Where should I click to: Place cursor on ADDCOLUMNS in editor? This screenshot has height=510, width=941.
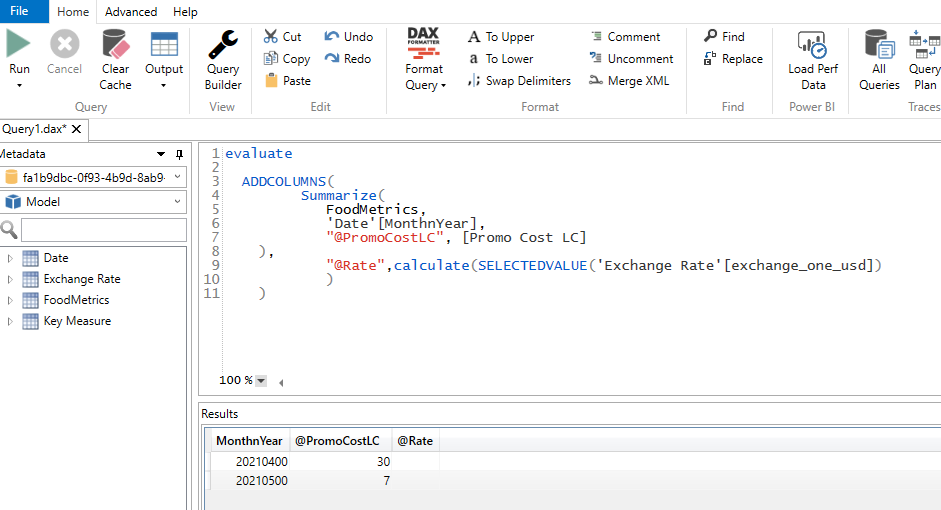click(x=284, y=181)
